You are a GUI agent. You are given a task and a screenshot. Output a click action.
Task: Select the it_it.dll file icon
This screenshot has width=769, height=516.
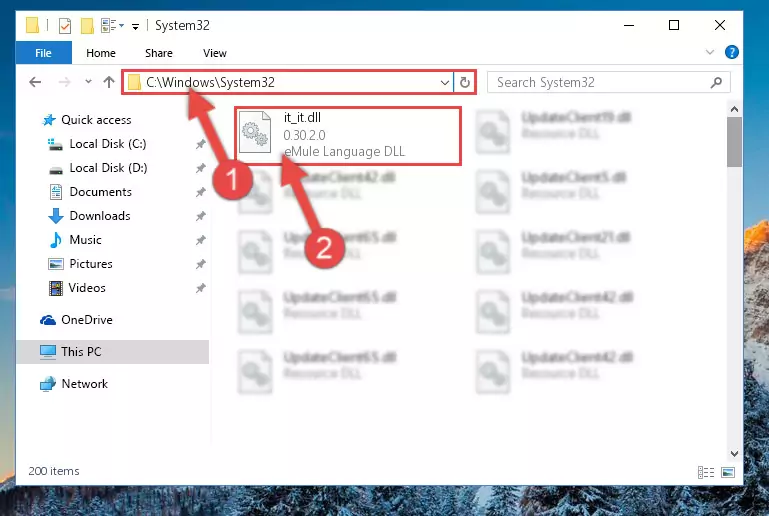click(x=255, y=132)
